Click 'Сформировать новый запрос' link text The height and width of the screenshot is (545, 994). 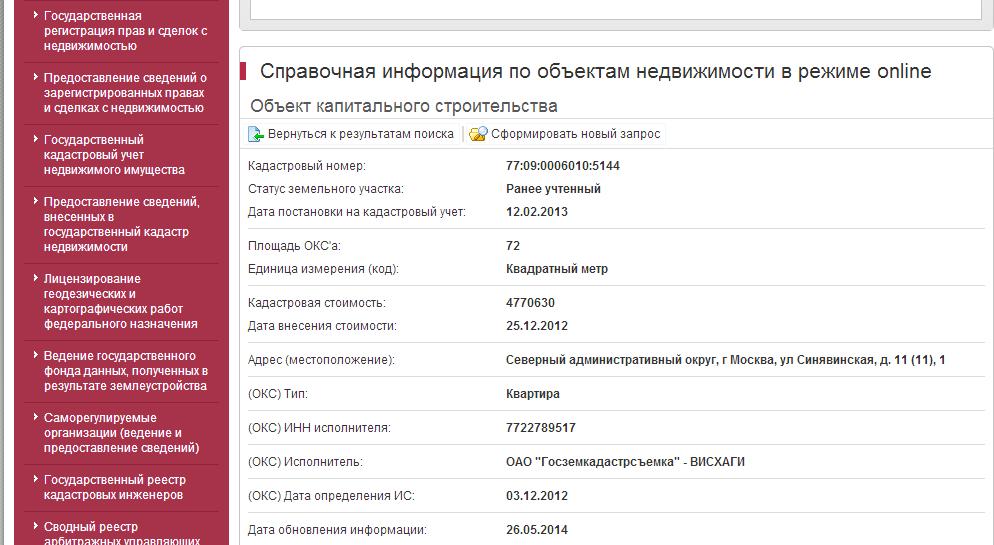[575, 134]
